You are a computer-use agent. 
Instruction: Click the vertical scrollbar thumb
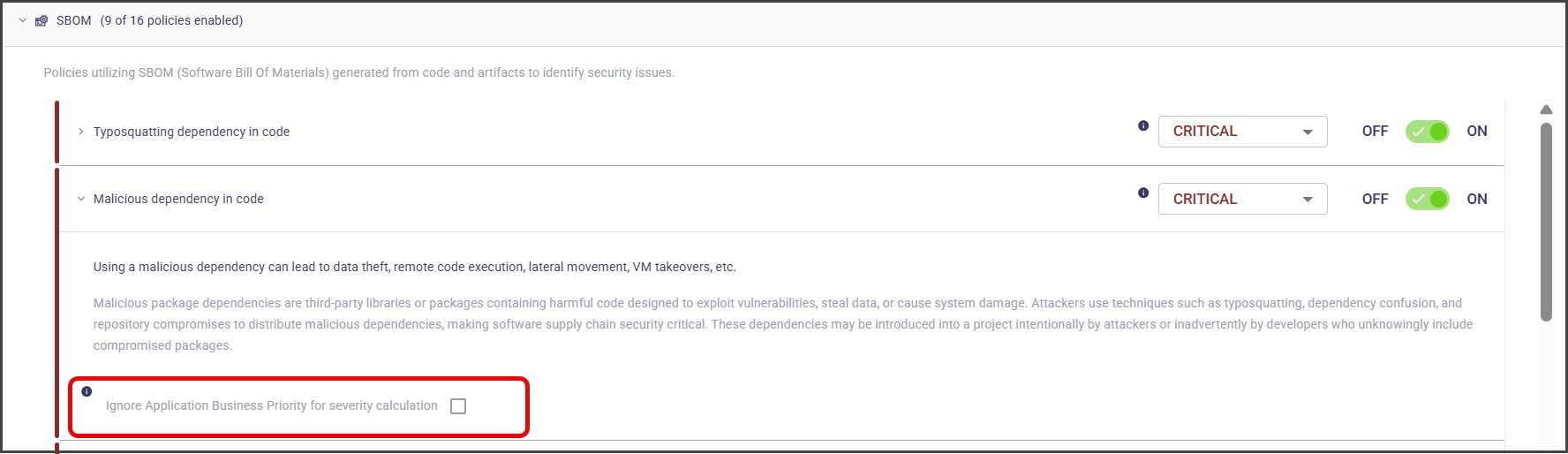1546,221
